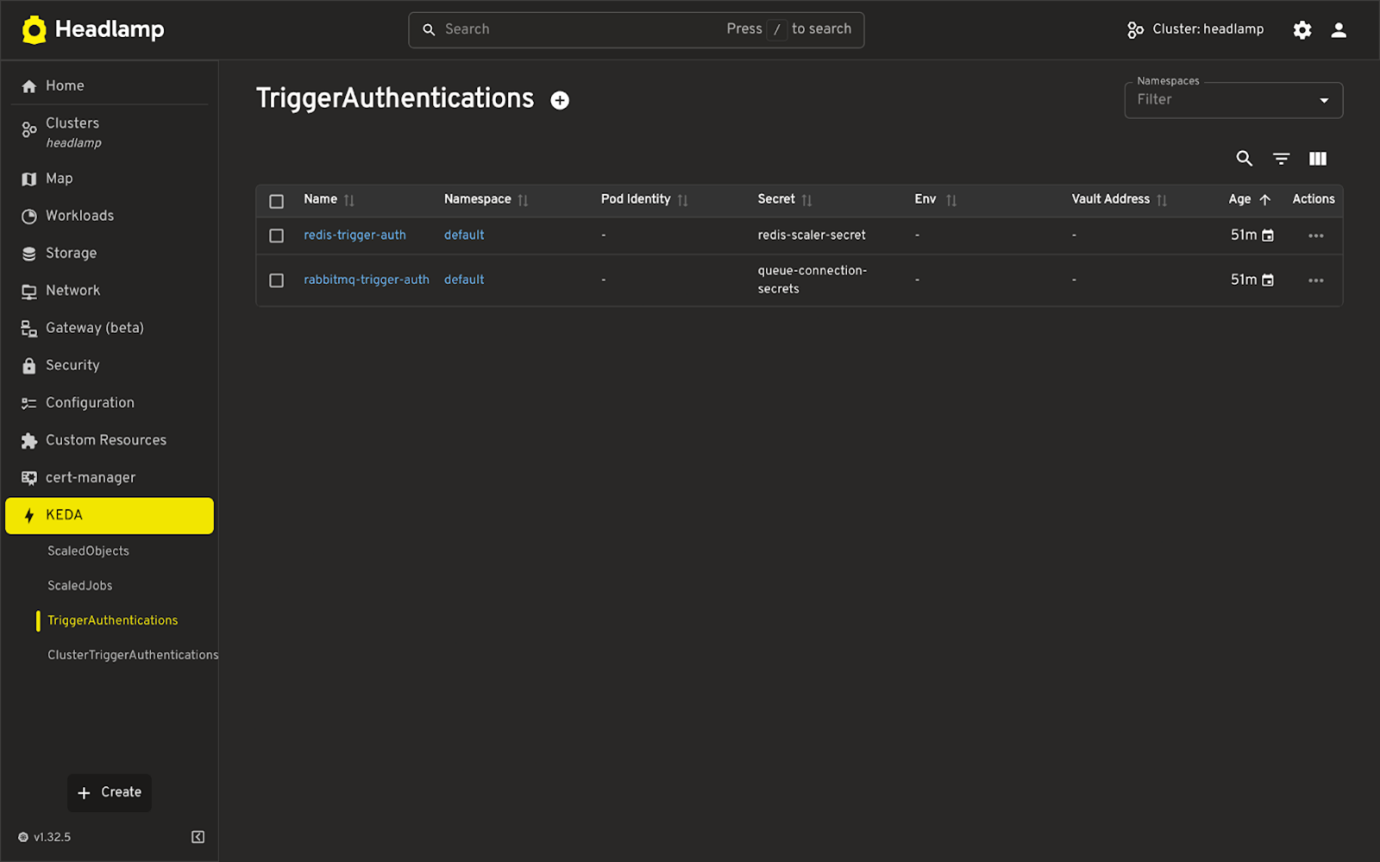Go to Workloads in the sidebar
Image resolution: width=1380 pixels, height=862 pixels.
pos(109,216)
